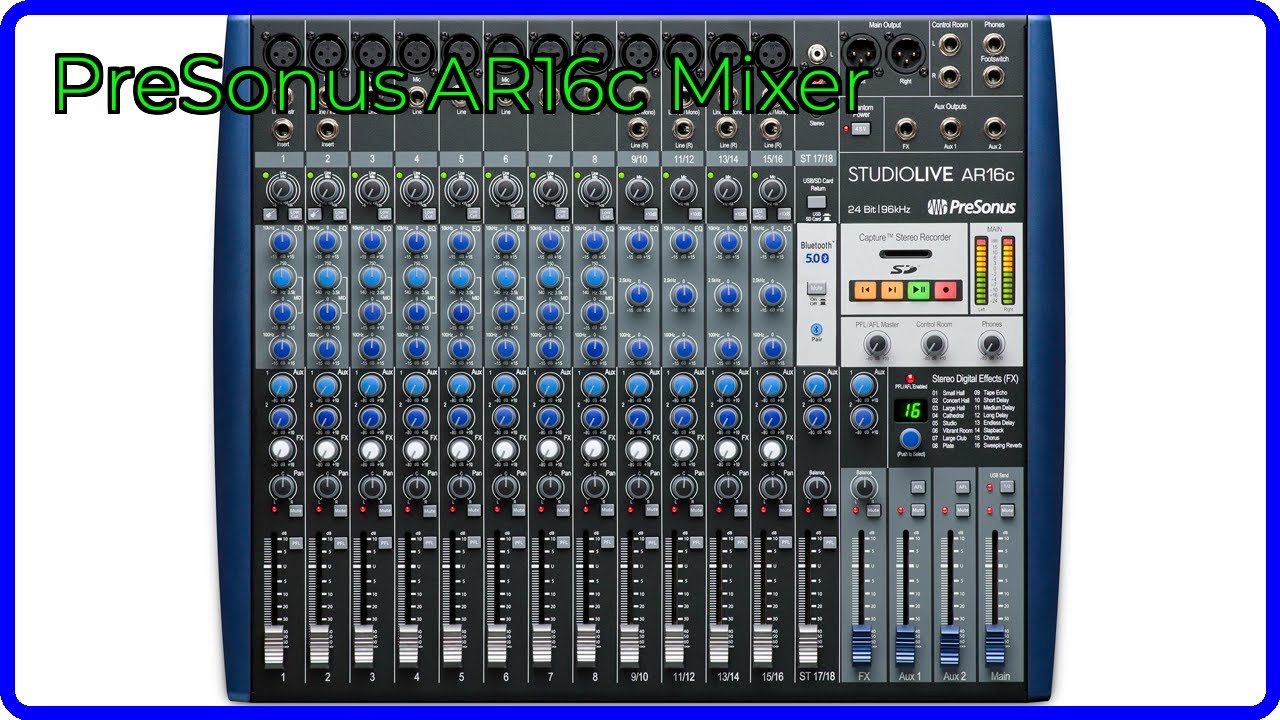The image size is (1280, 720).
Task: Click the blue Bluetooth Pair button
Action: pos(817,328)
